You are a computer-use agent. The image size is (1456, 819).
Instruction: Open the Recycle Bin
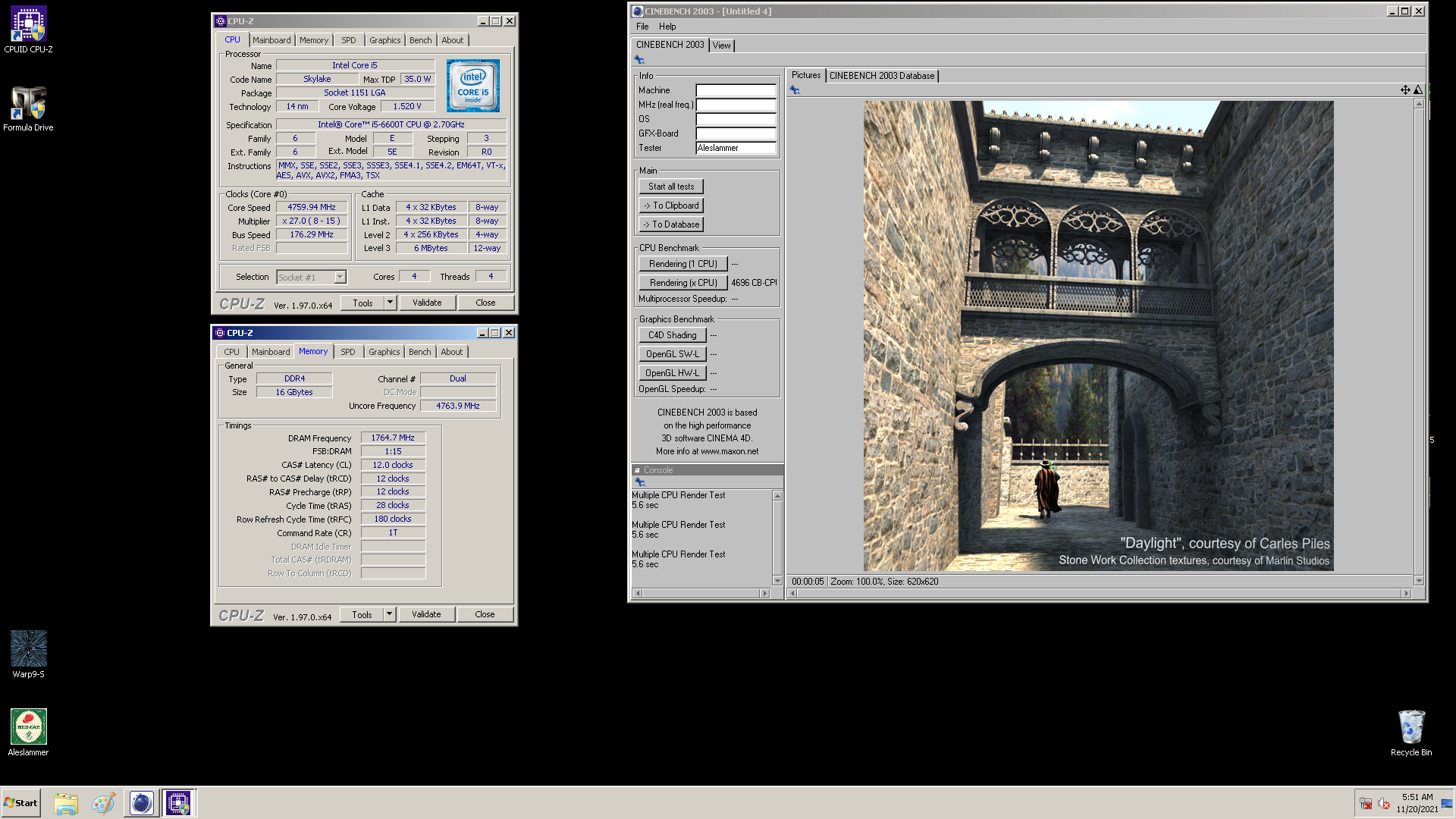pyautogui.click(x=1411, y=733)
